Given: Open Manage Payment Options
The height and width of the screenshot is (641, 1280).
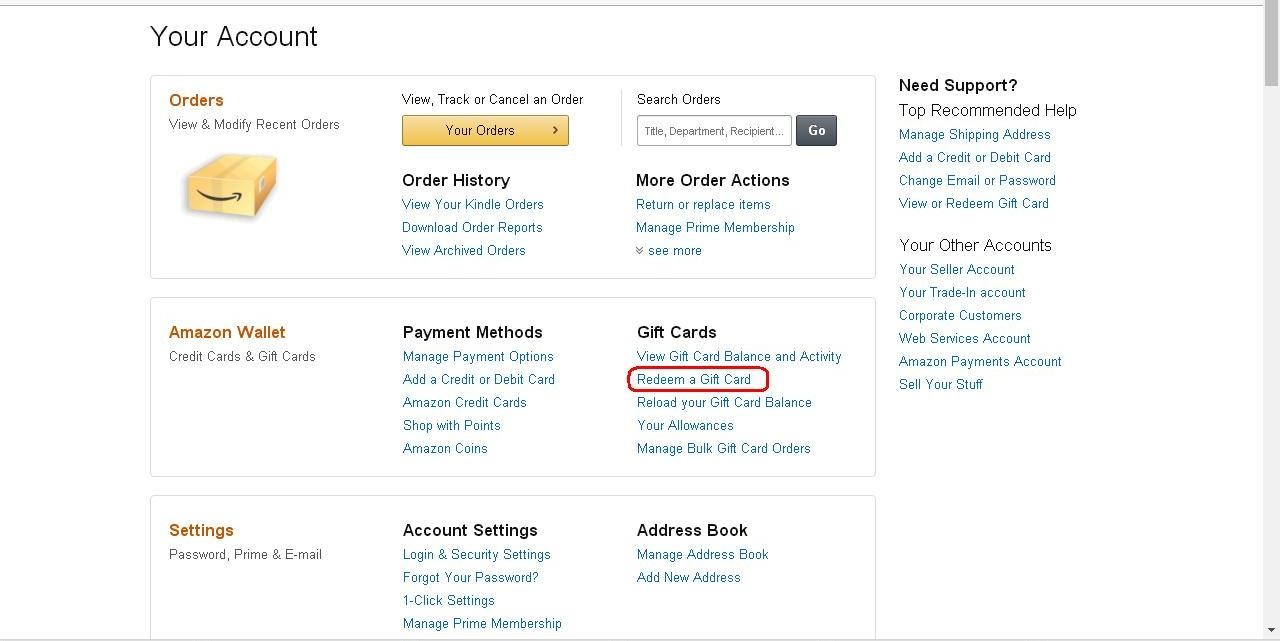Looking at the screenshot, I should click(x=478, y=356).
